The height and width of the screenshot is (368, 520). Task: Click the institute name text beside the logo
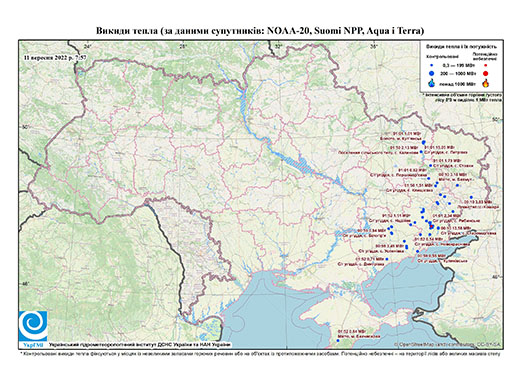click(140, 344)
